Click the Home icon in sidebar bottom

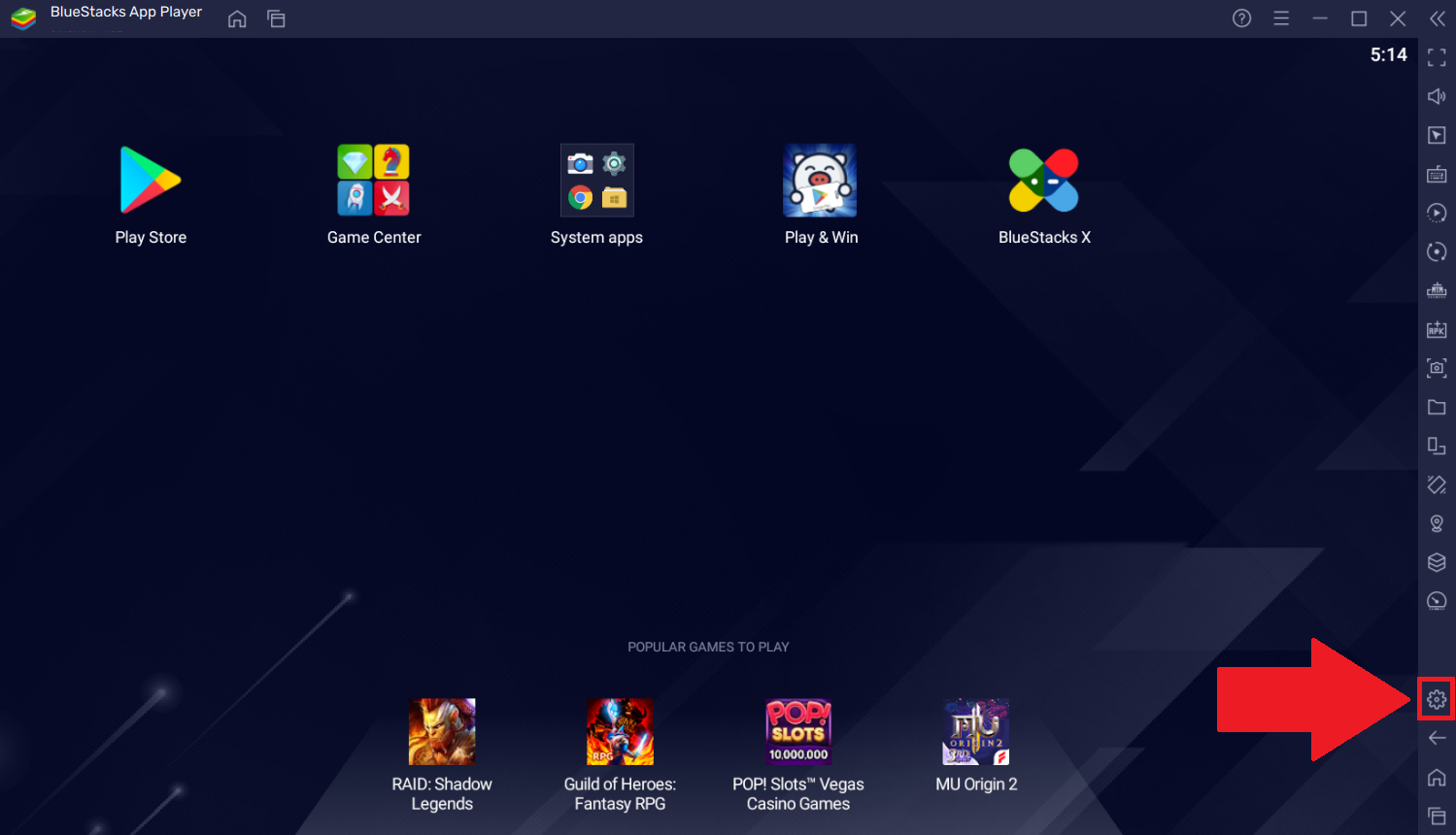[x=1437, y=778]
